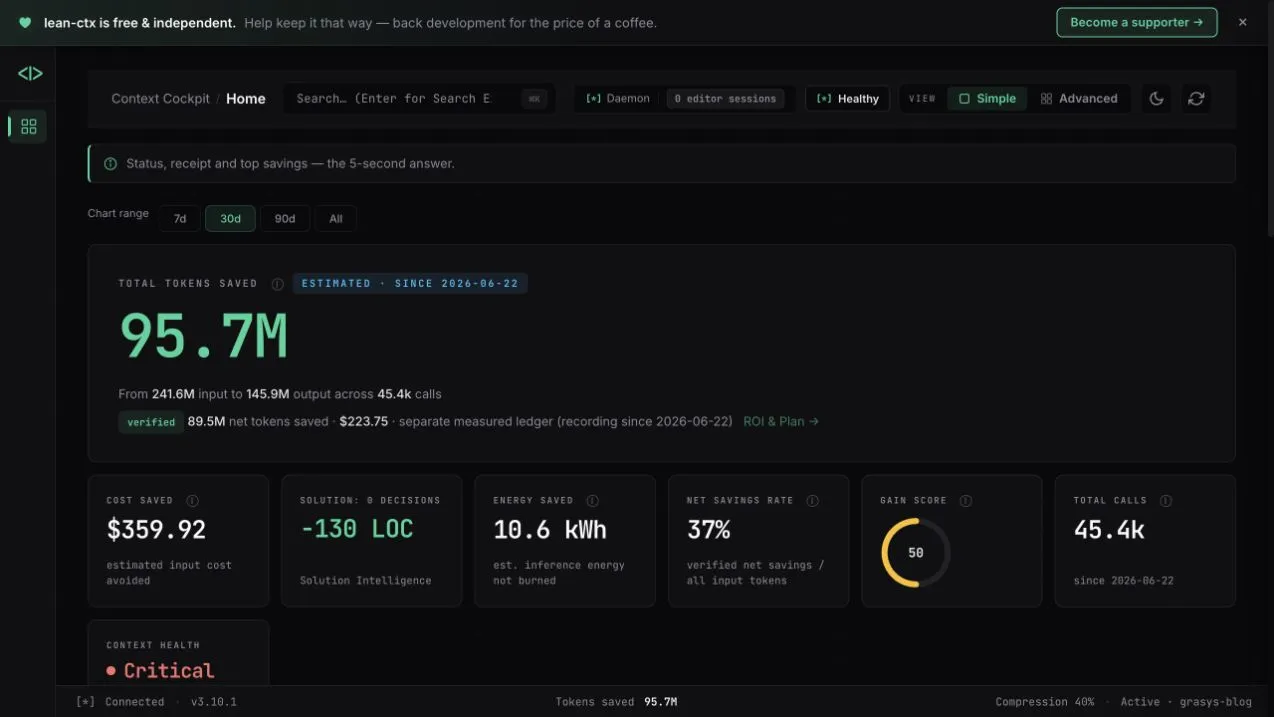
Task: Click the green heart icon in banner
Action: [x=25, y=22]
